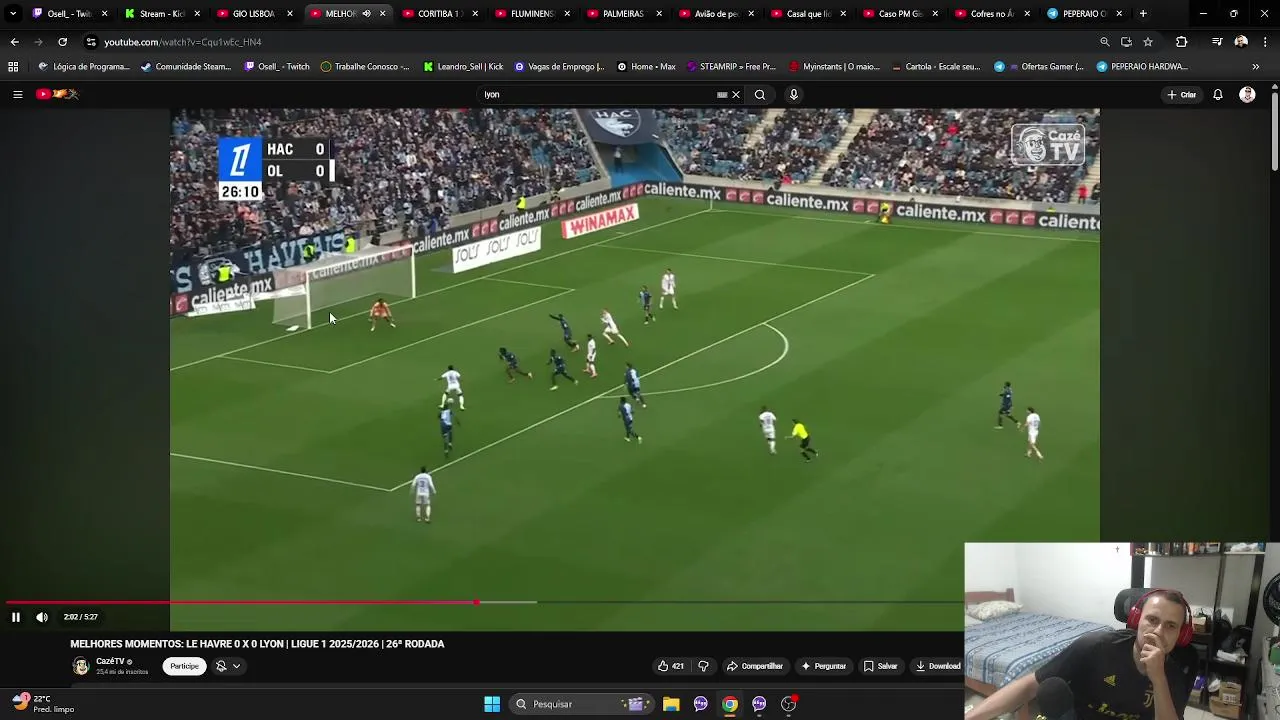The height and width of the screenshot is (720, 1280).
Task: Click the Perguntar button
Action: [823, 666]
